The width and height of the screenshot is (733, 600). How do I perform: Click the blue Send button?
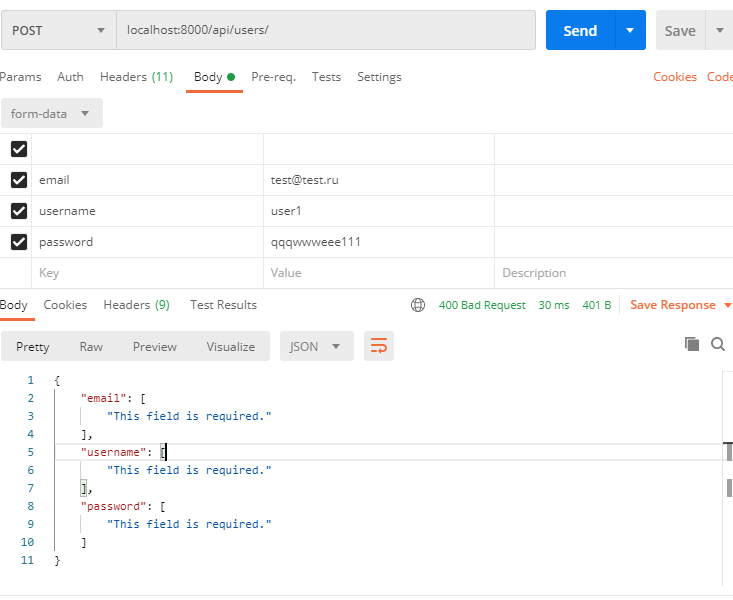coord(580,30)
